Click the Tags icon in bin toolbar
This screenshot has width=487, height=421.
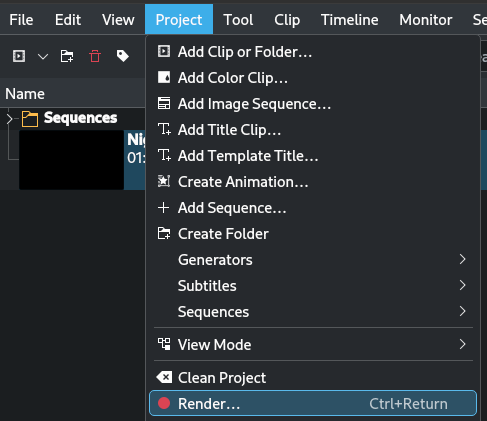[123, 56]
